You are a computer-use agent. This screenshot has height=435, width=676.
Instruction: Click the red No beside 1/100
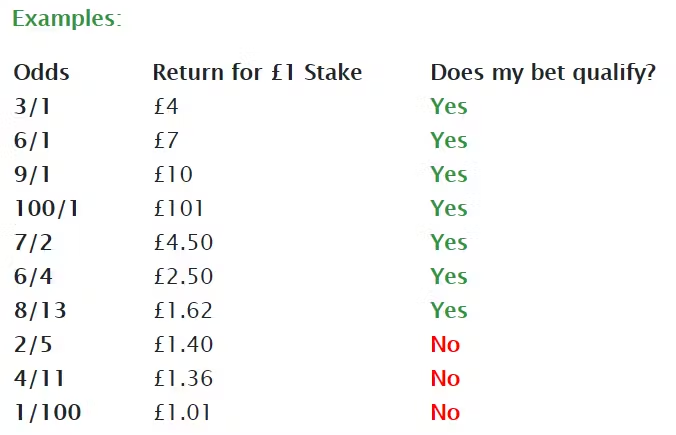[445, 412]
